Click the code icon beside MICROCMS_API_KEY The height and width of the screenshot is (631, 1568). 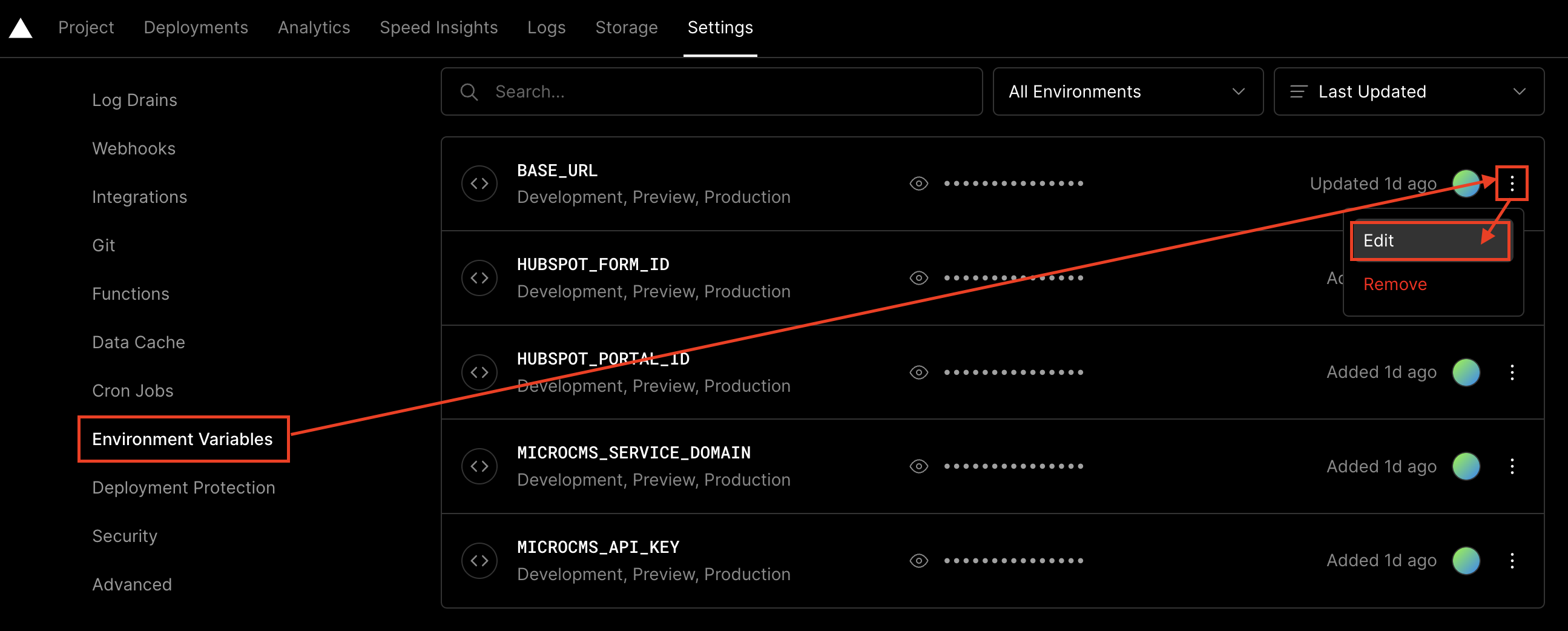click(479, 560)
